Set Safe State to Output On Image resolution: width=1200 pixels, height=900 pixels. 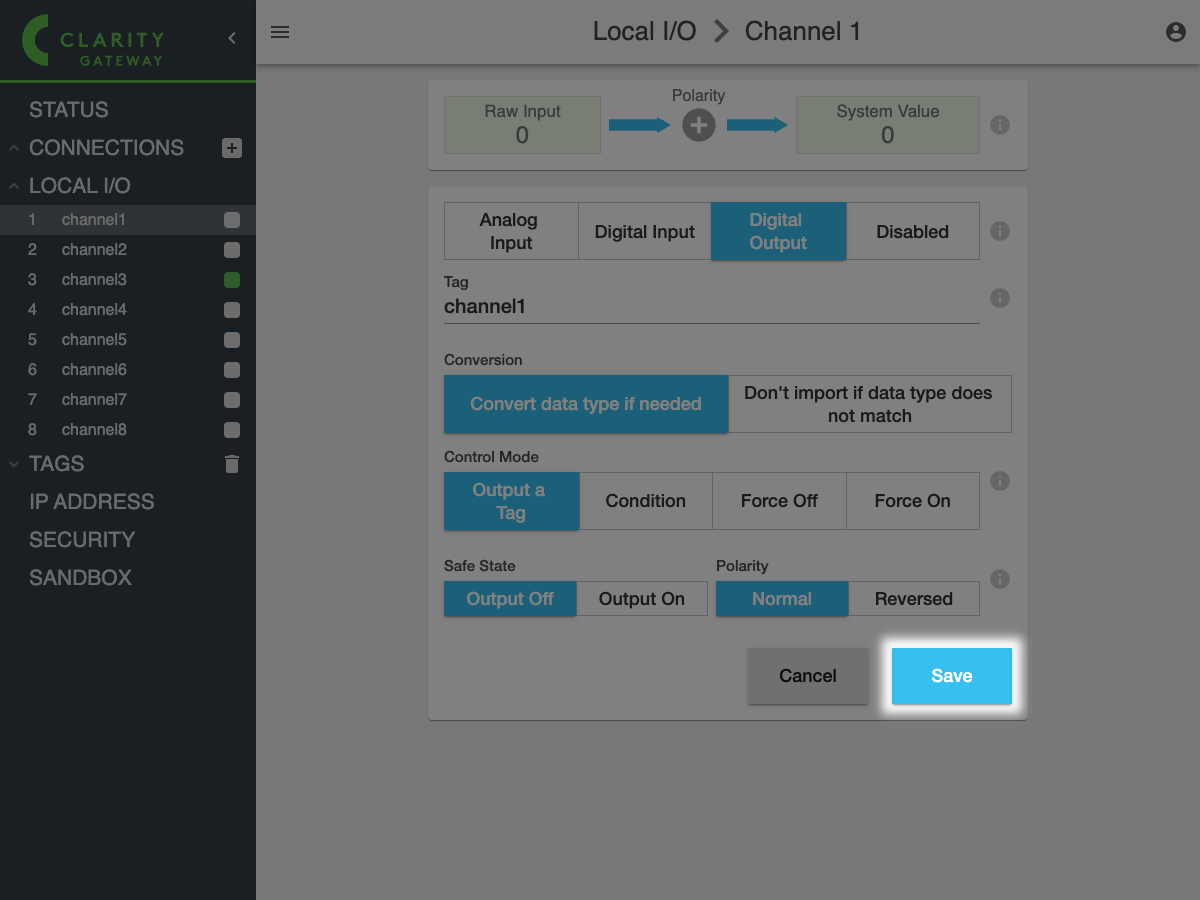(x=641, y=599)
